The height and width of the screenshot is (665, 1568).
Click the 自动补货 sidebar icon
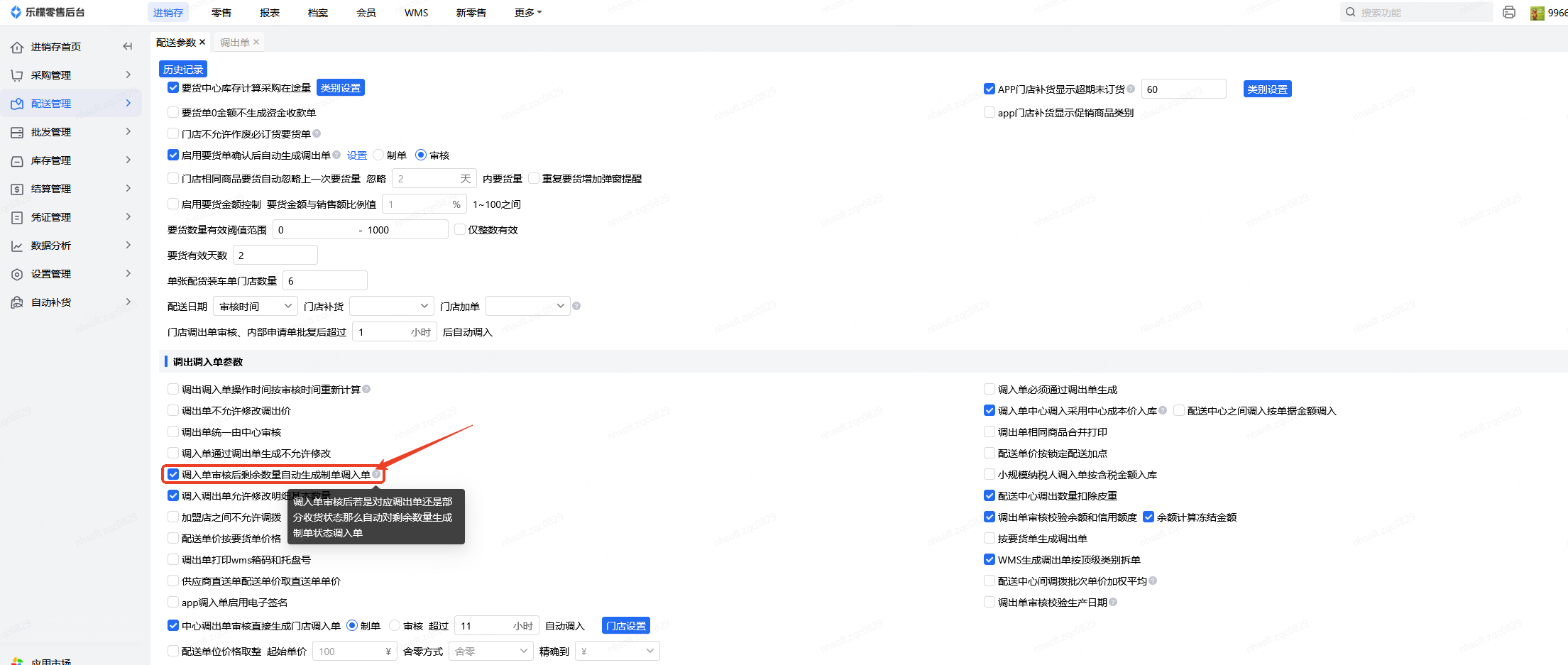17,302
